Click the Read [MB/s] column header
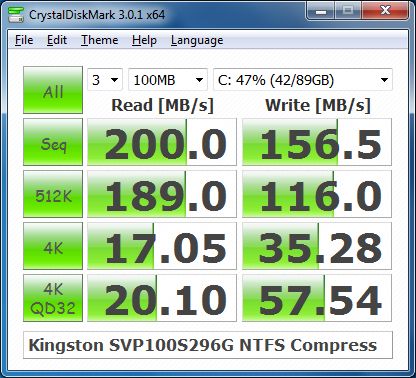The width and height of the screenshot is (416, 378). (x=162, y=106)
